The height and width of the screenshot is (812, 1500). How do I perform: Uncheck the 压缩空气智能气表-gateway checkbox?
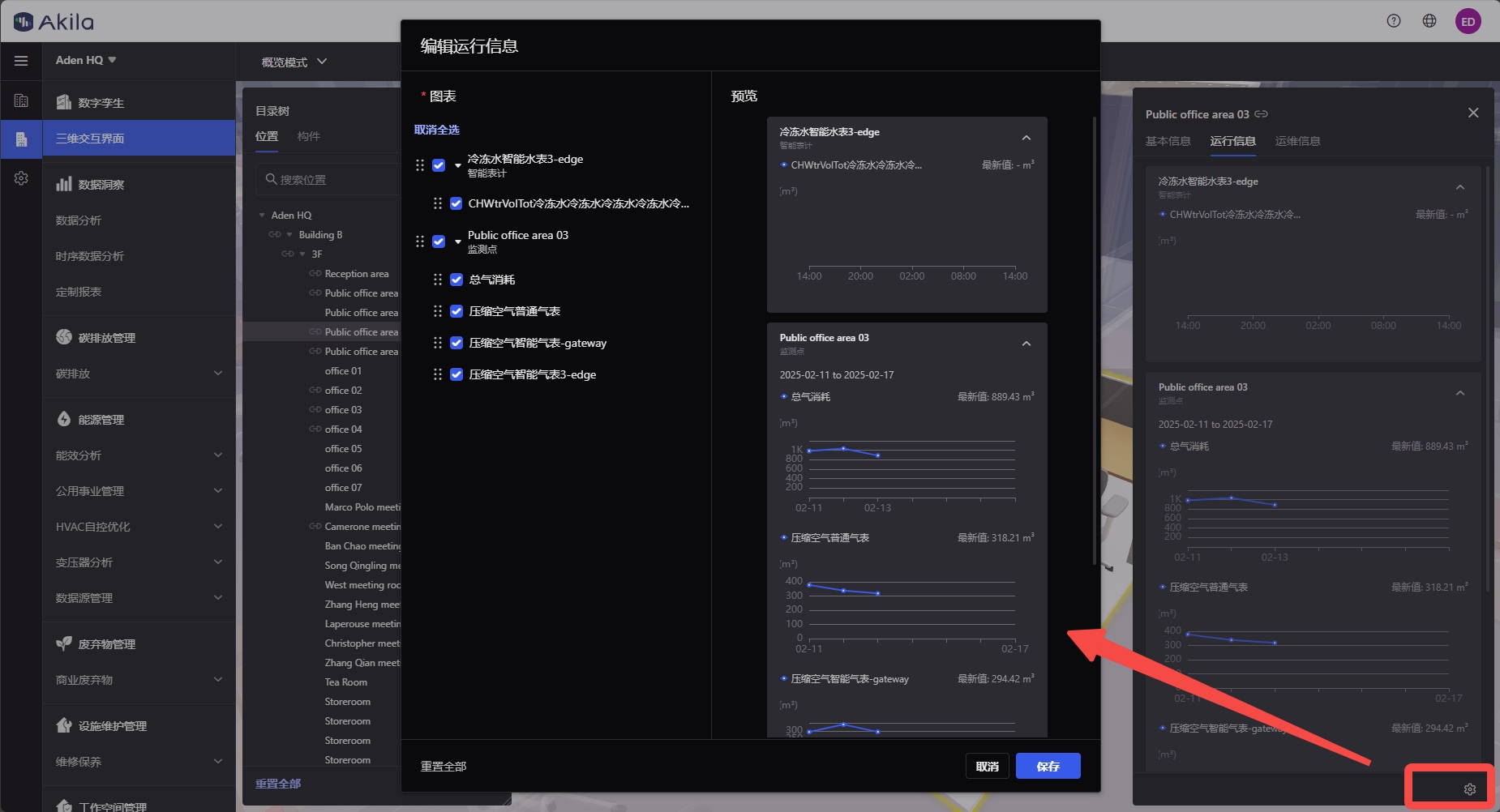(456, 343)
